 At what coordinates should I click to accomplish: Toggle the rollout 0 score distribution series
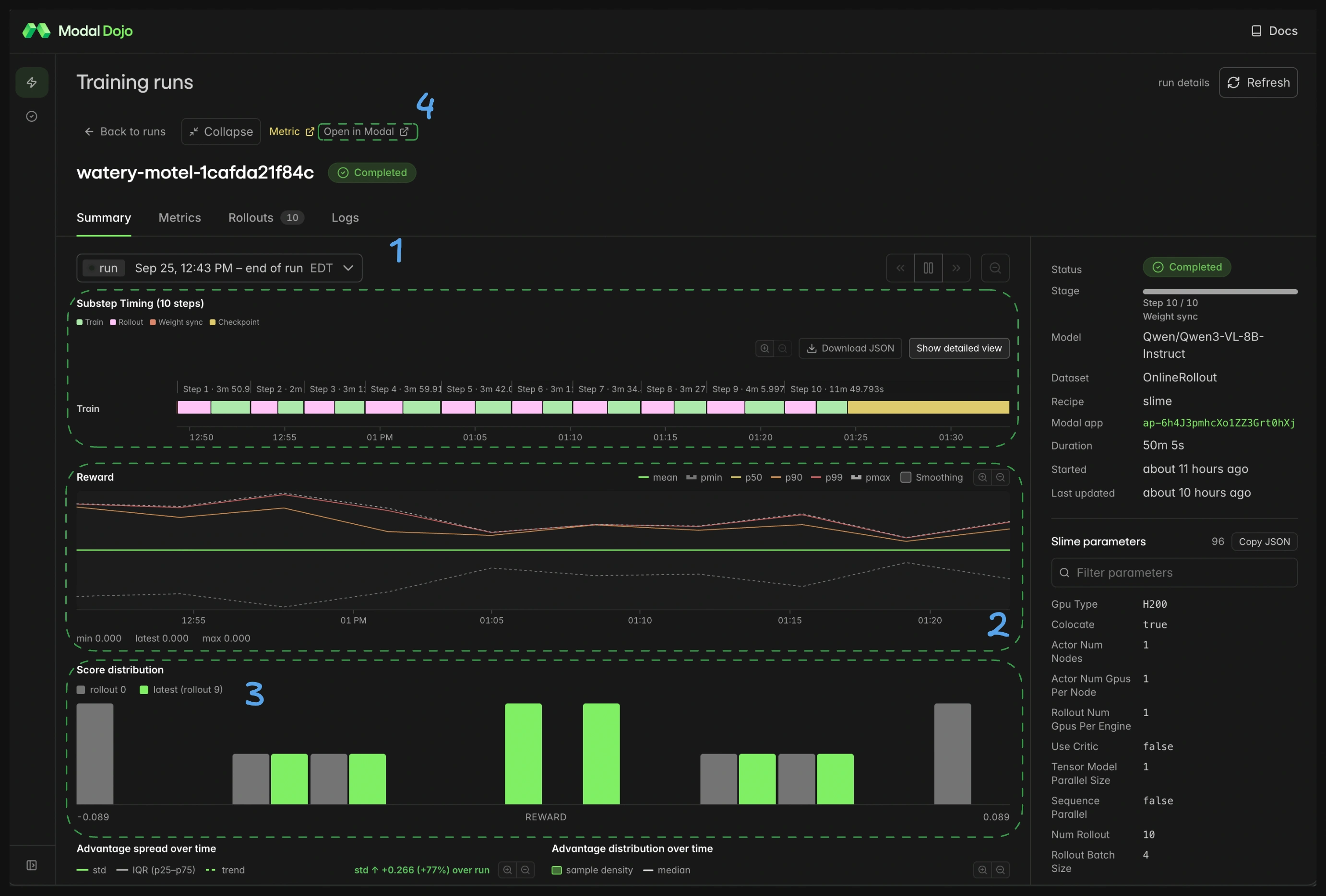(102, 690)
